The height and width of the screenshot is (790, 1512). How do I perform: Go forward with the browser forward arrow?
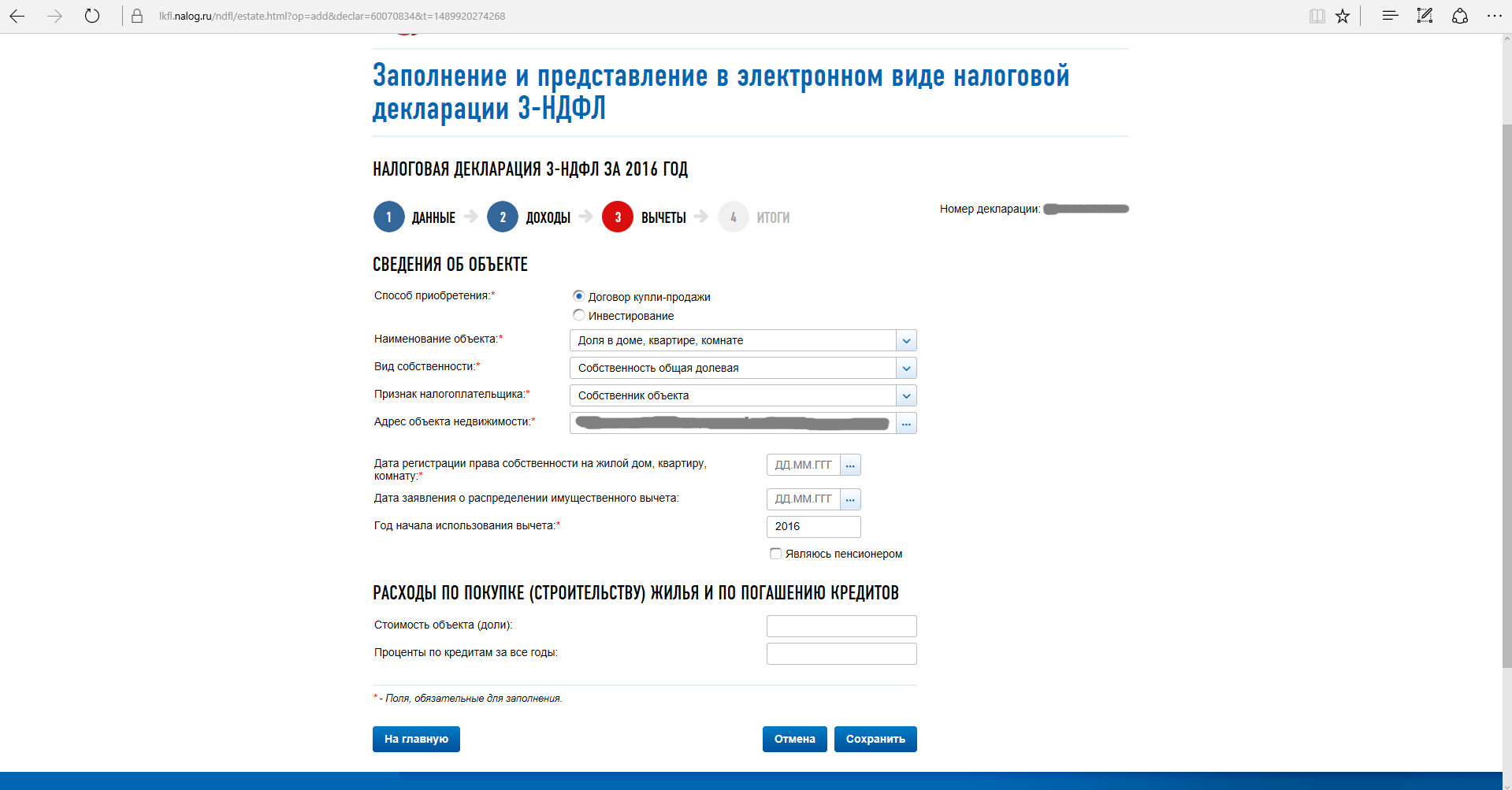pos(54,16)
